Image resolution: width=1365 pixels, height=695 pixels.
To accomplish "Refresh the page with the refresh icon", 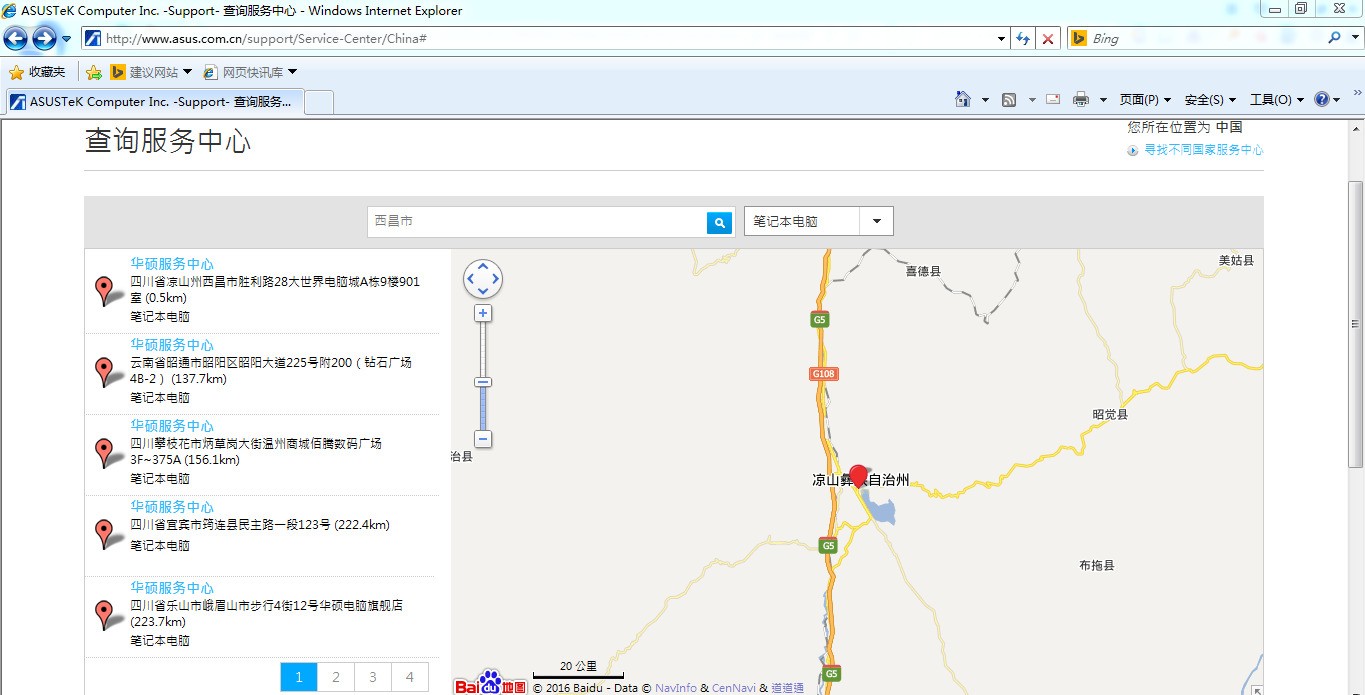I will 1023,38.
